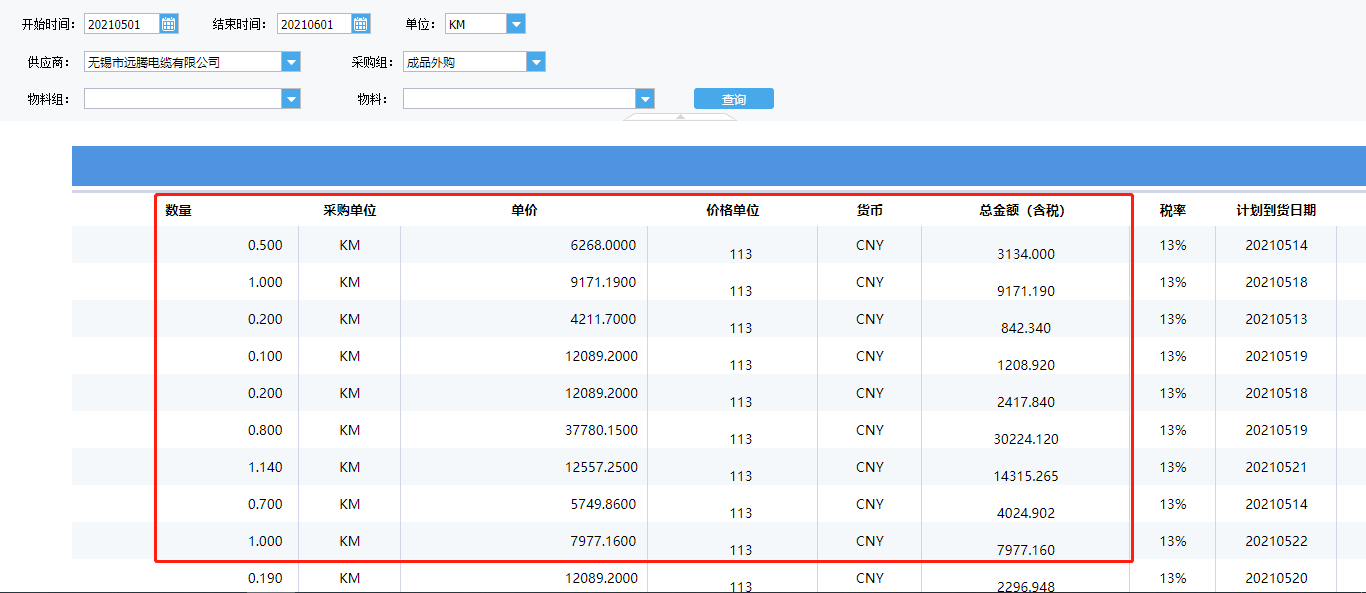
Task: Click the 结束时间 date field 20210601
Action: click(x=314, y=24)
